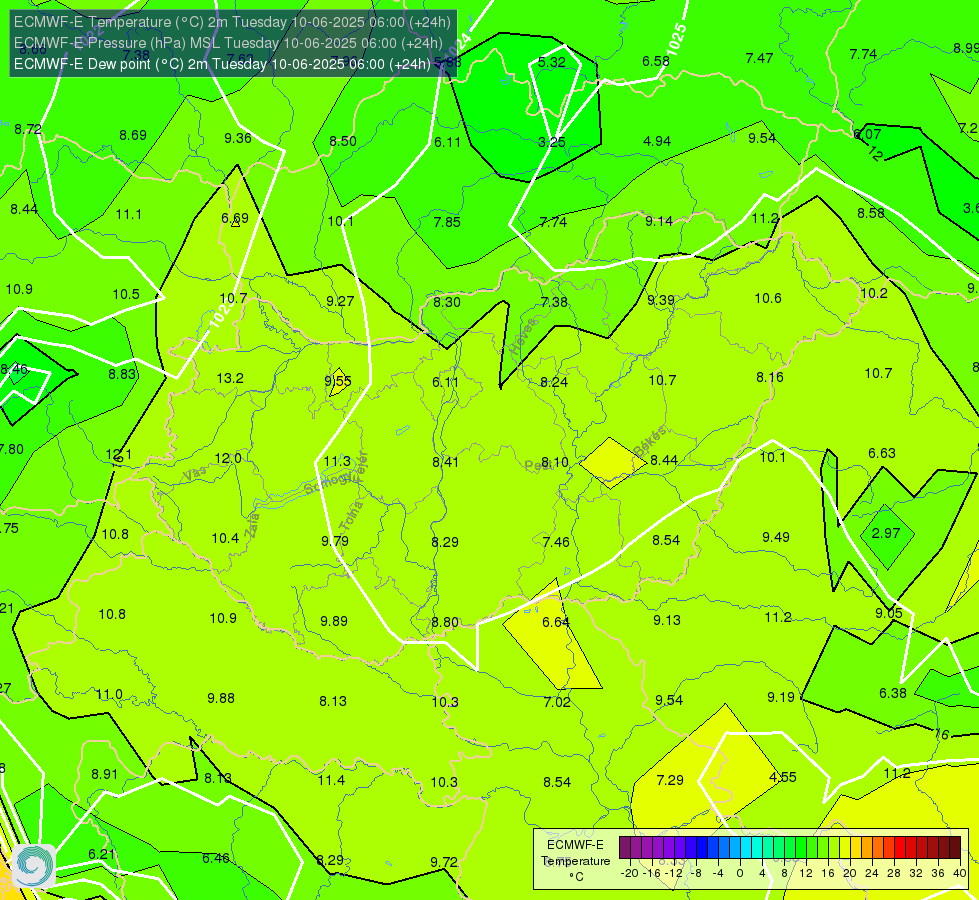Click the 6.58 dew point value
The image size is (979, 900).
[656, 61]
